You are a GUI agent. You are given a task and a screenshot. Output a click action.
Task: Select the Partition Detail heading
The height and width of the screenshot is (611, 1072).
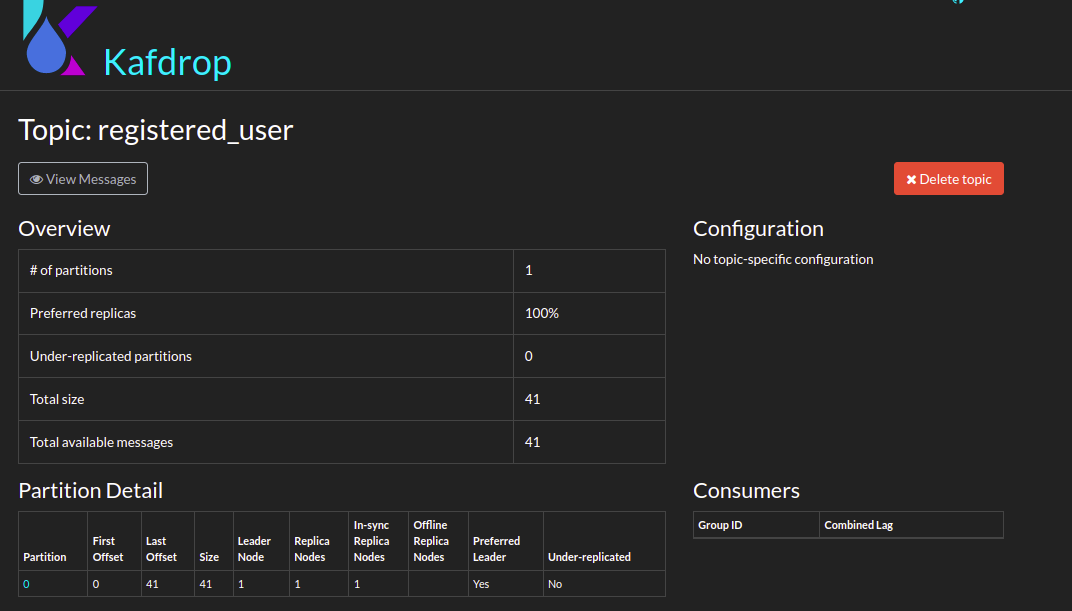click(x=90, y=490)
